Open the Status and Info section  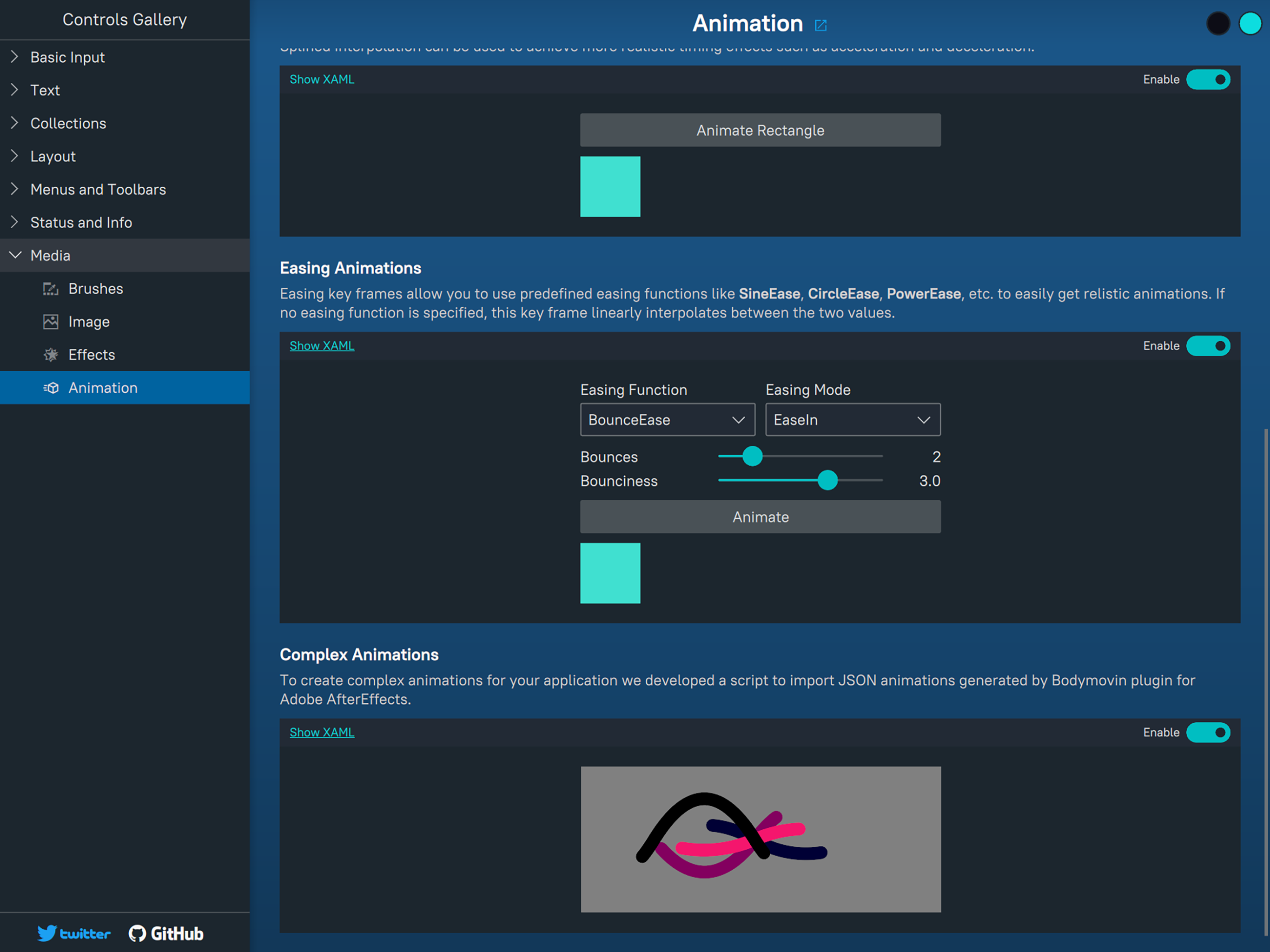point(14,222)
